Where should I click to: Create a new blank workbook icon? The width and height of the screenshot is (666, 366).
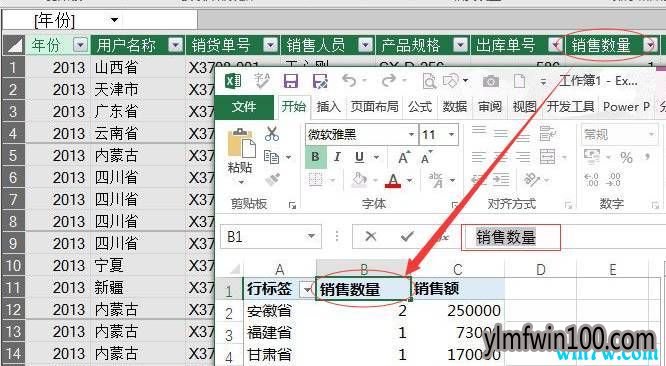click(x=519, y=81)
